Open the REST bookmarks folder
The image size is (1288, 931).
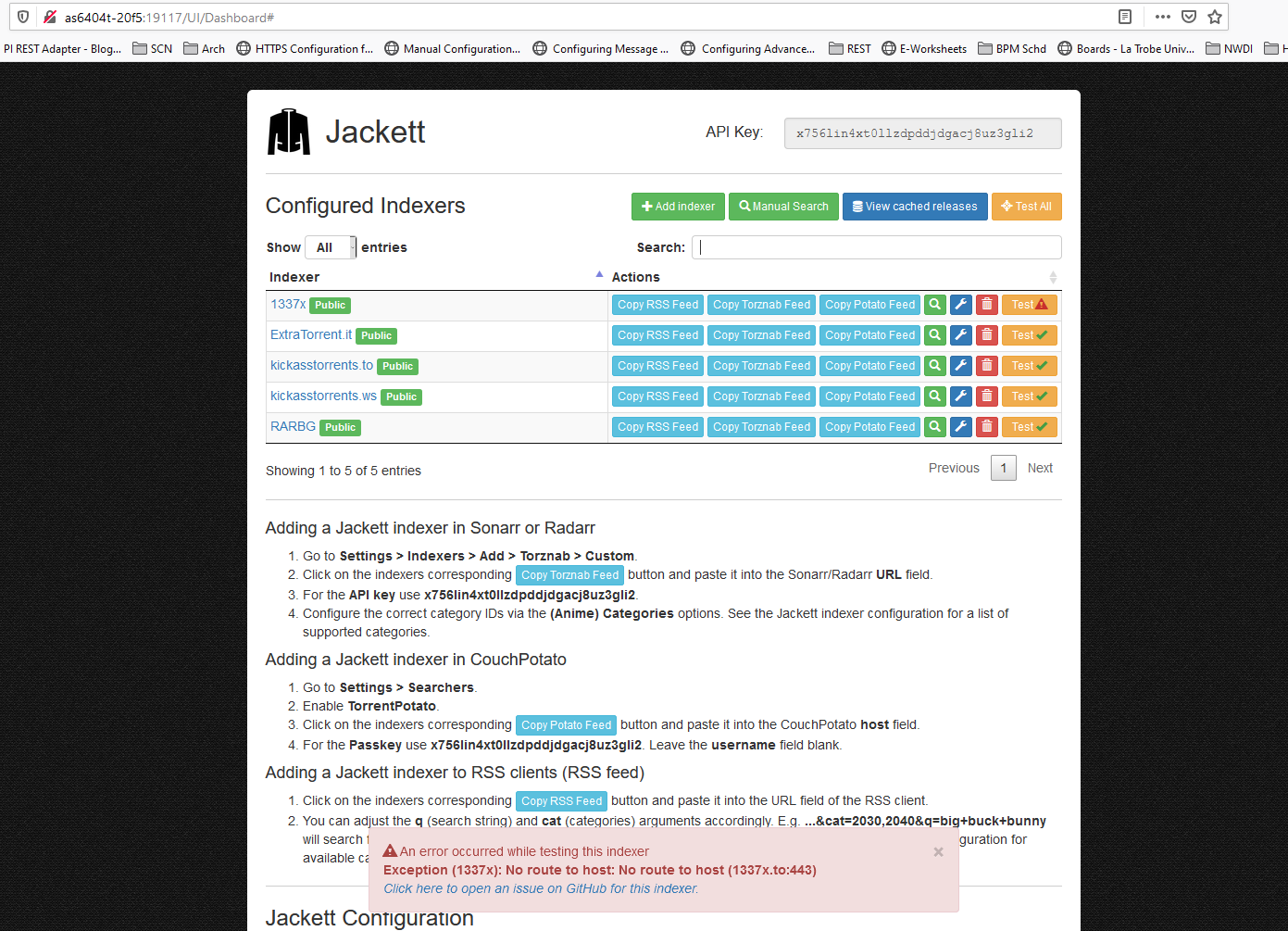850,49
